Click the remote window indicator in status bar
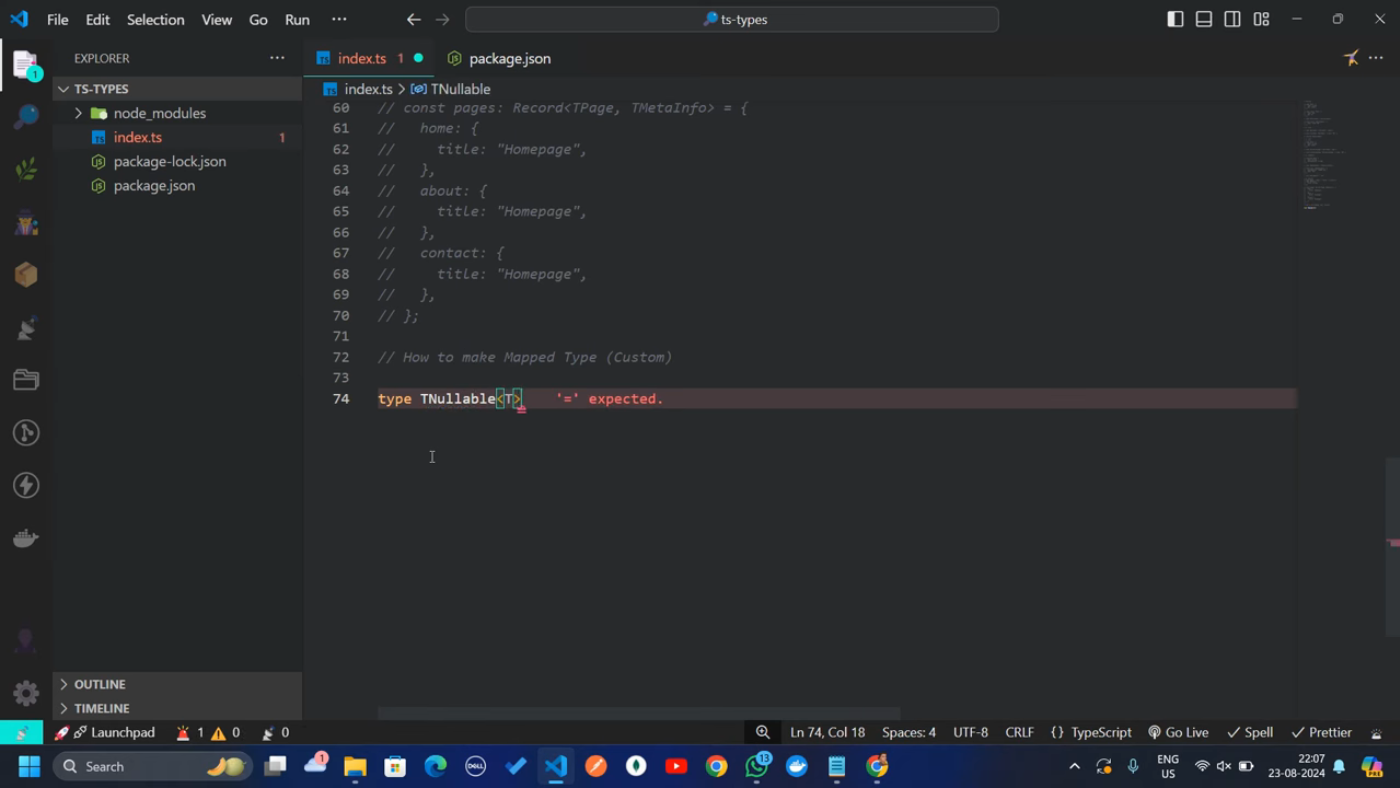 [21, 732]
